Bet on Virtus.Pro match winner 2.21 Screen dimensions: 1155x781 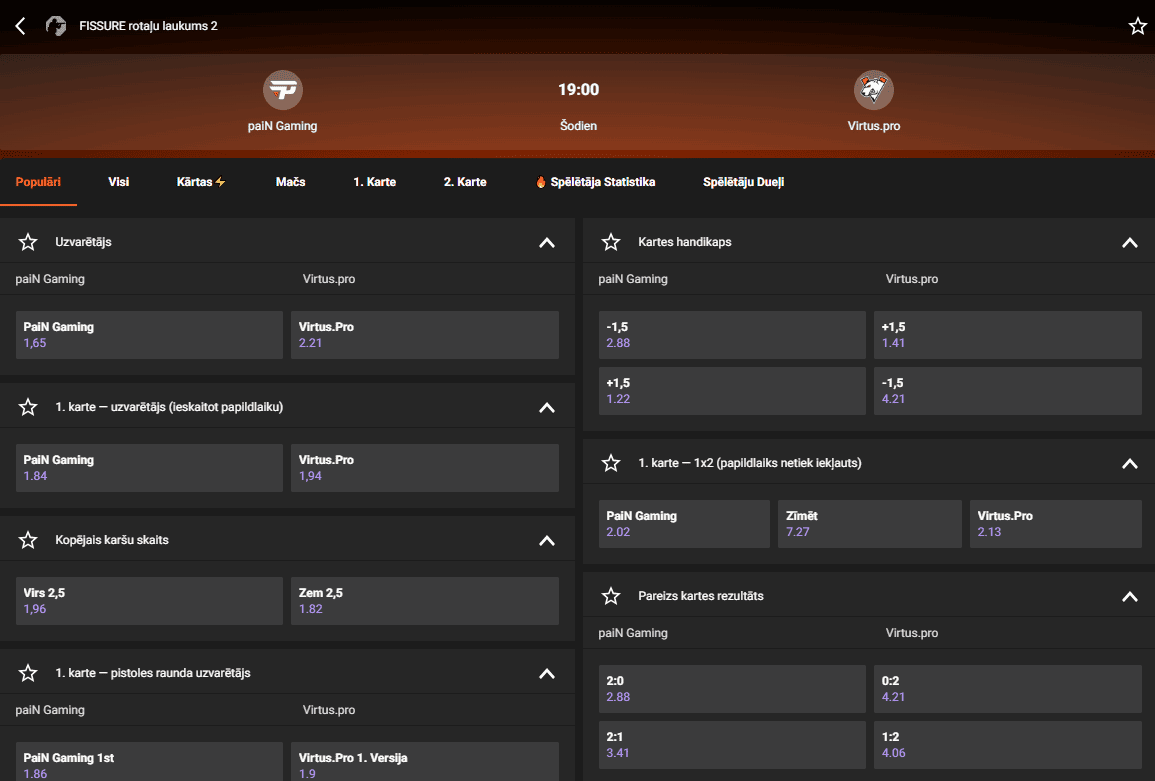point(425,335)
